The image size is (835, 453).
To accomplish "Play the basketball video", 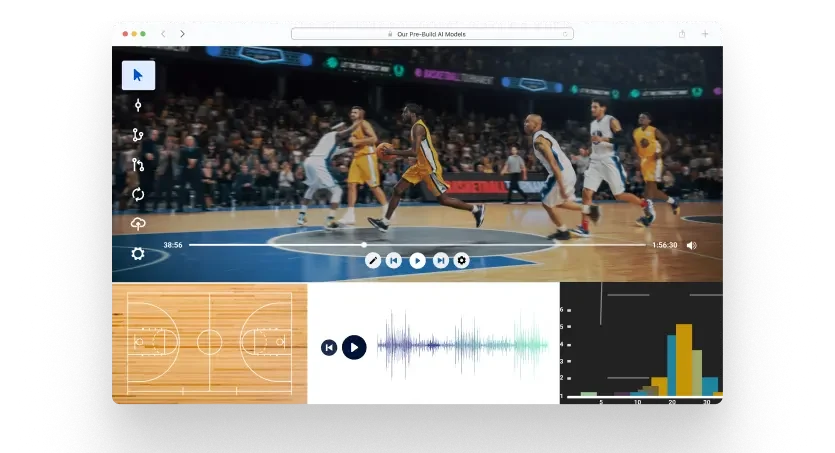I will 418,260.
